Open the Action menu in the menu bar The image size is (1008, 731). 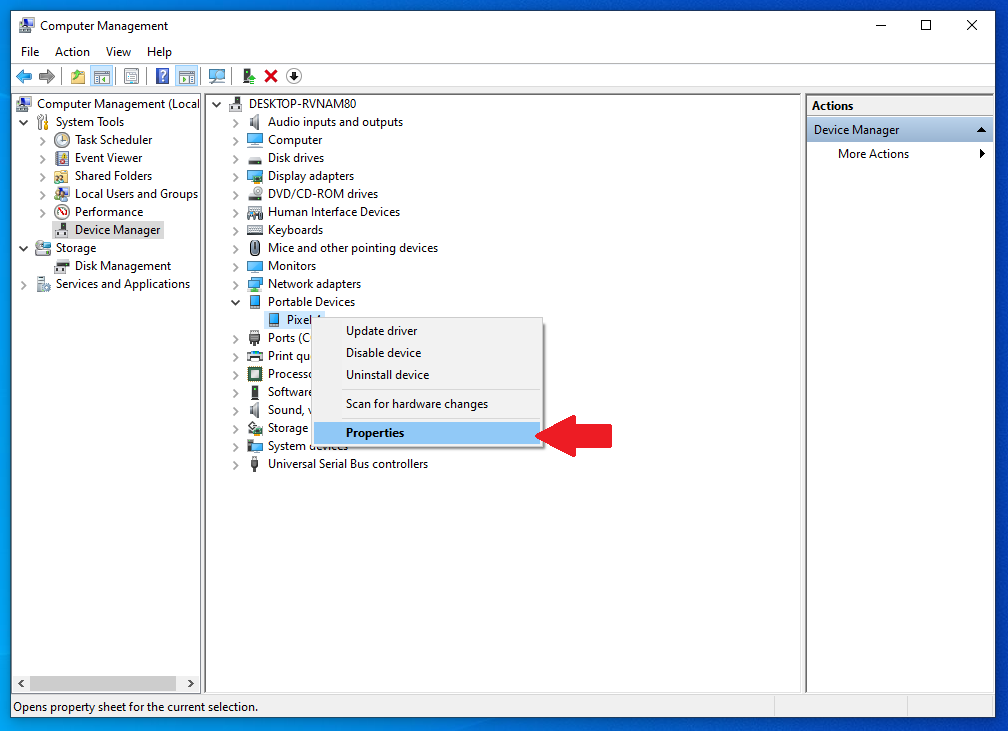point(72,52)
